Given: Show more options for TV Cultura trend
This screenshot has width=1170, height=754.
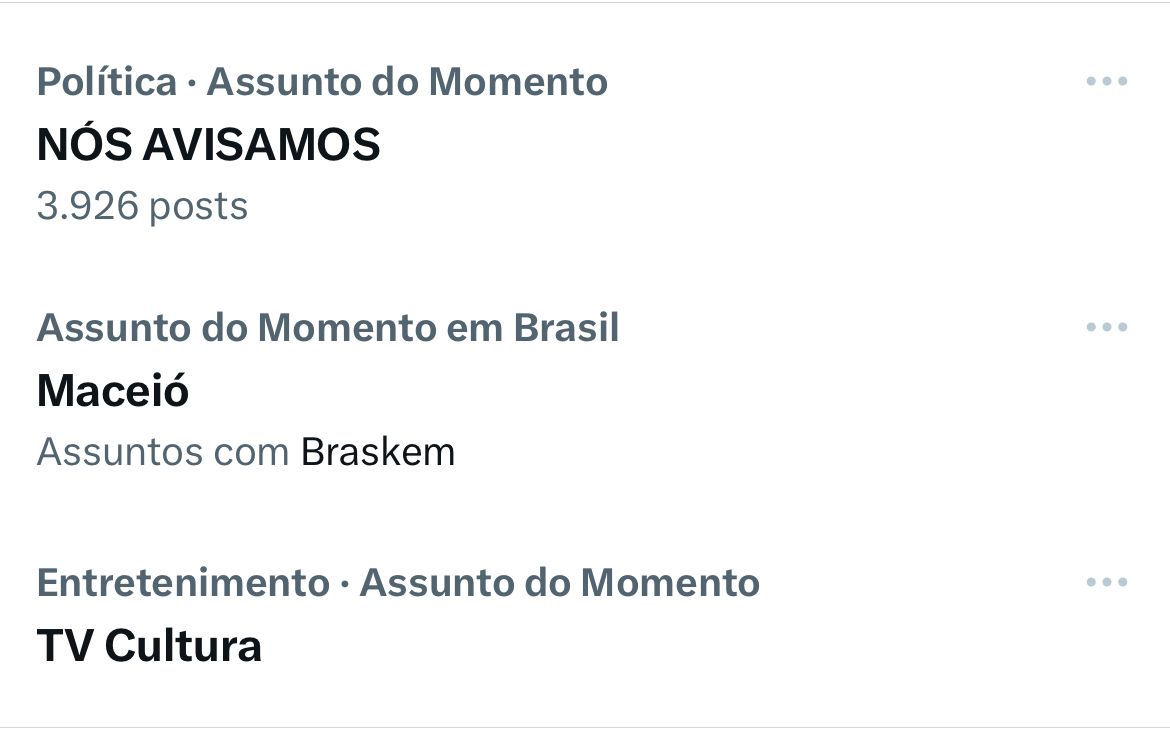Looking at the screenshot, I should coord(1106,582).
